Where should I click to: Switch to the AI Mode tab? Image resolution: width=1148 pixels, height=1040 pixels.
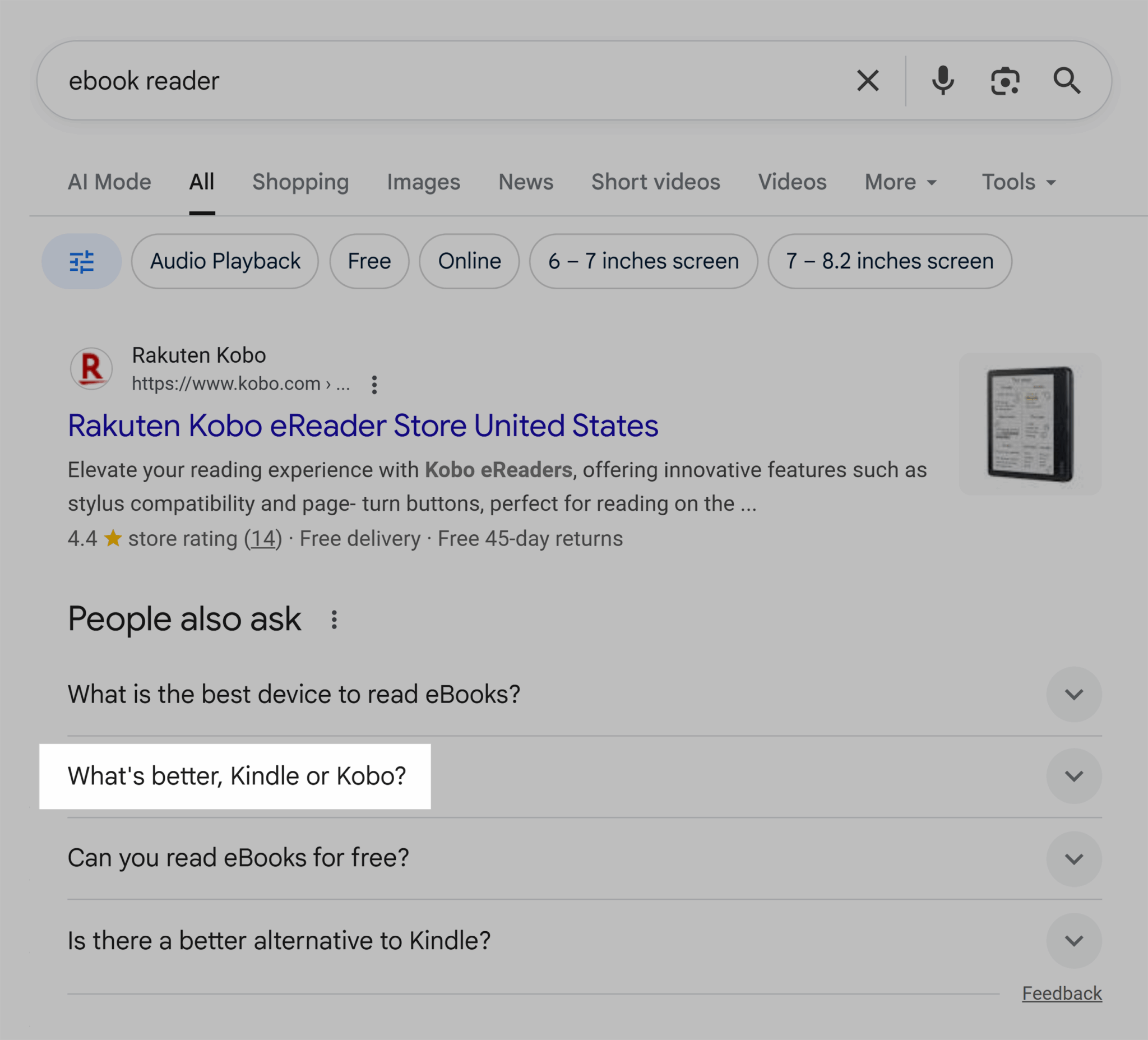pos(109,182)
